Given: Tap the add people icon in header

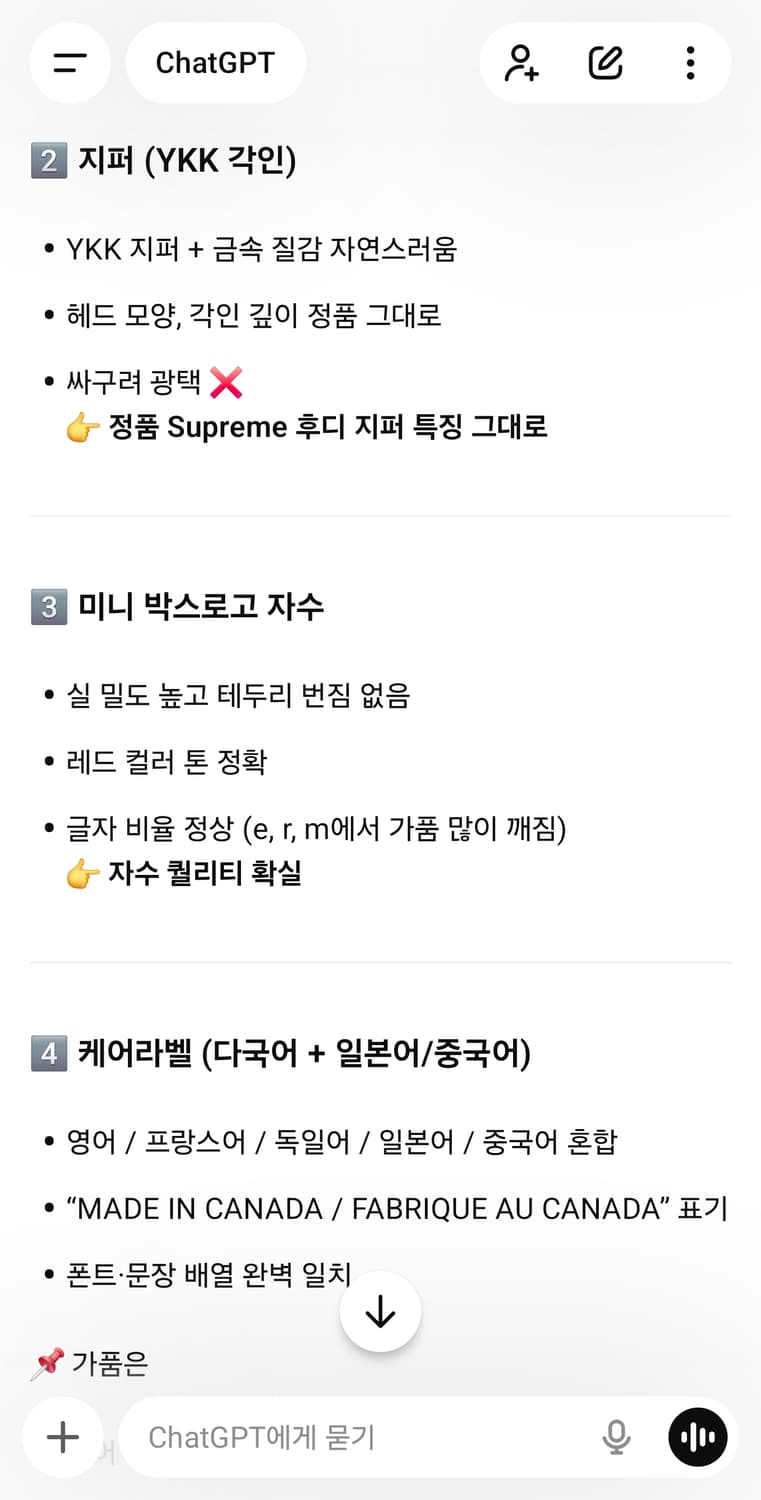Looking at the screenshot, I should tap(520, 62).
